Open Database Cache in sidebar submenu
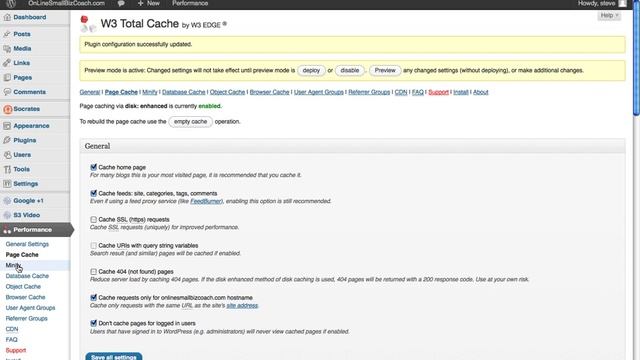This screenshot has width=640, height=360. 27,276
